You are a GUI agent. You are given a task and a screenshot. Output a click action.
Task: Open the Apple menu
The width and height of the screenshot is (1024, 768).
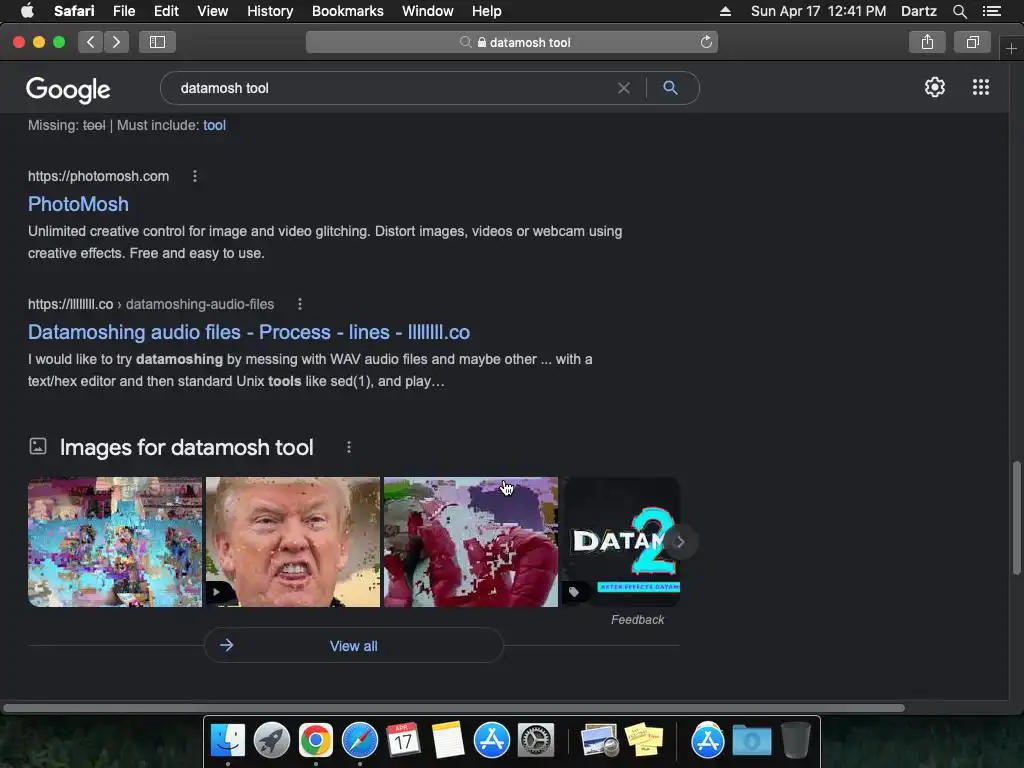click(27, 11)
